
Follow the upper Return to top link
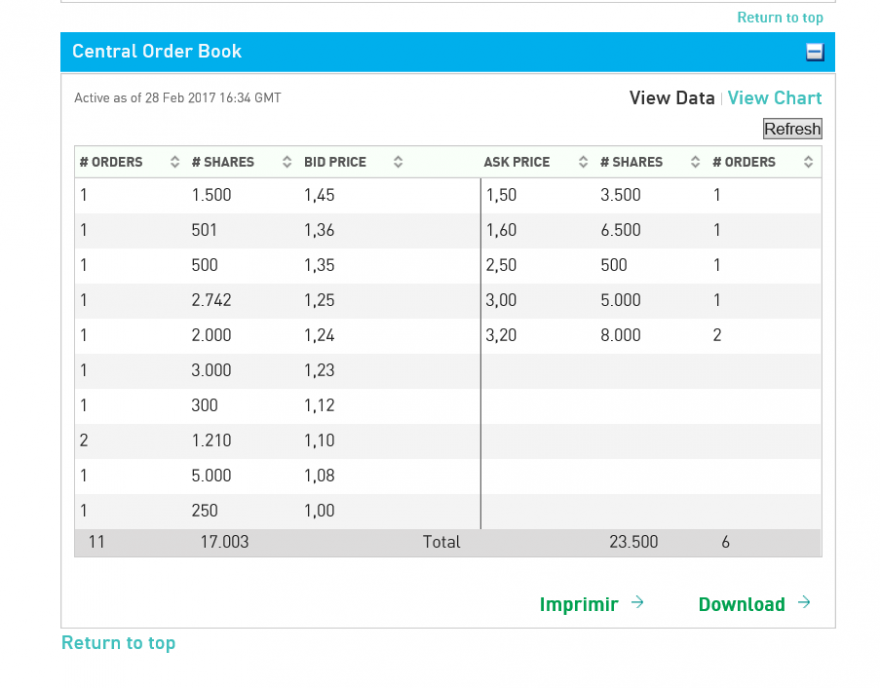(x=780, y=17)
